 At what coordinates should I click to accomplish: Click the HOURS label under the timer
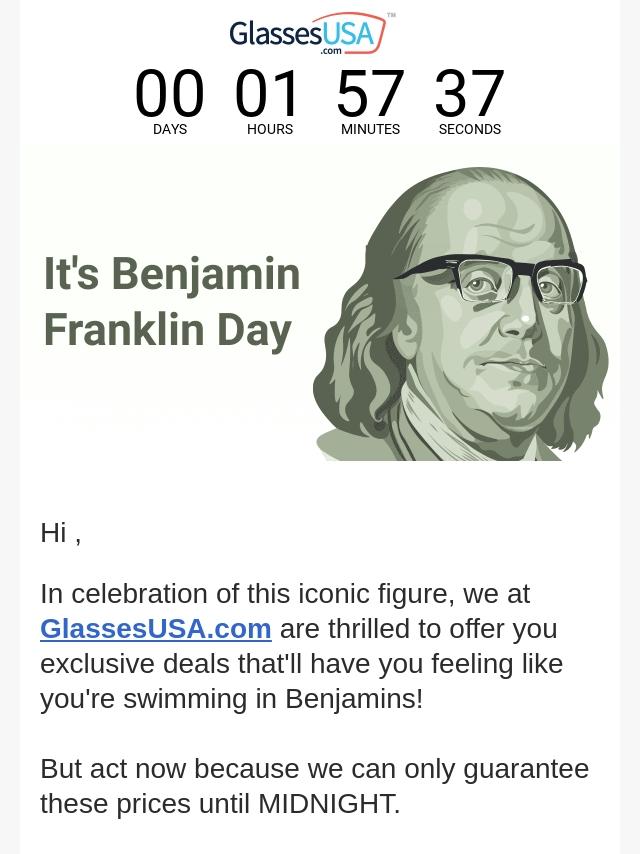pyautogui.click(x=270, y=129)
